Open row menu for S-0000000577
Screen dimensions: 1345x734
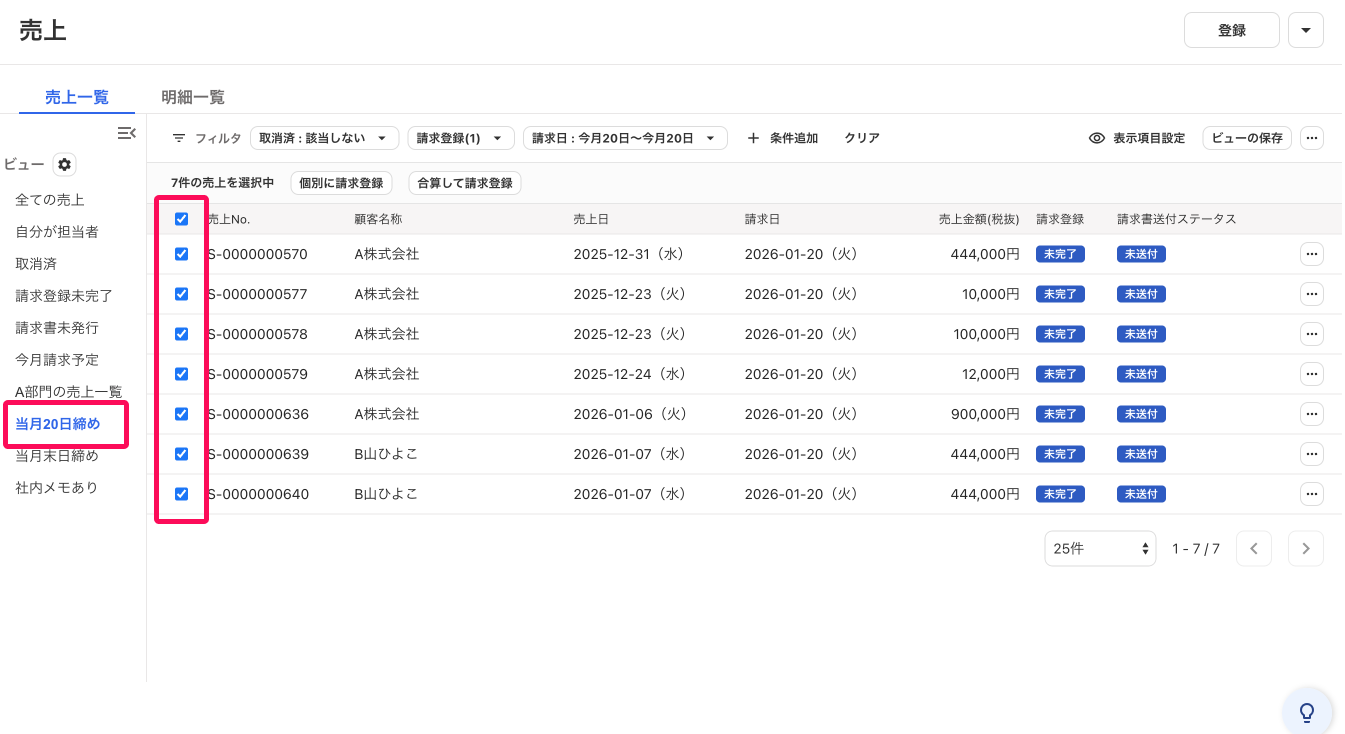pyautogui.click(x=1312, y=294)
